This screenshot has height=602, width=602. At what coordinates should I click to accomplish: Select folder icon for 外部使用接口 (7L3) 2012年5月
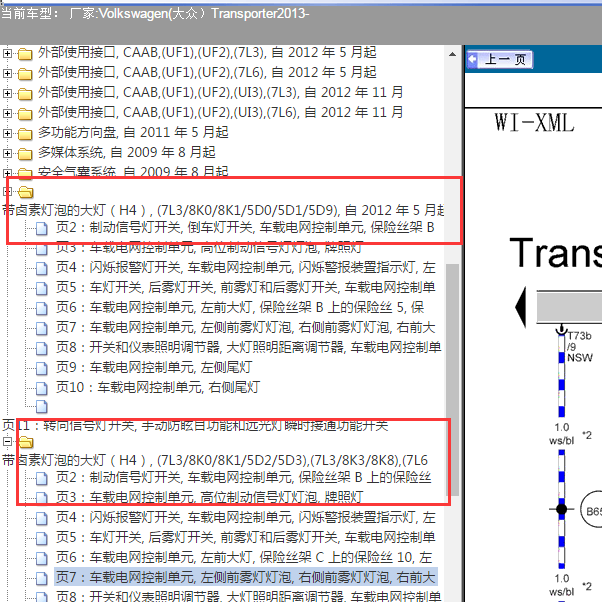tap(25, 54)
